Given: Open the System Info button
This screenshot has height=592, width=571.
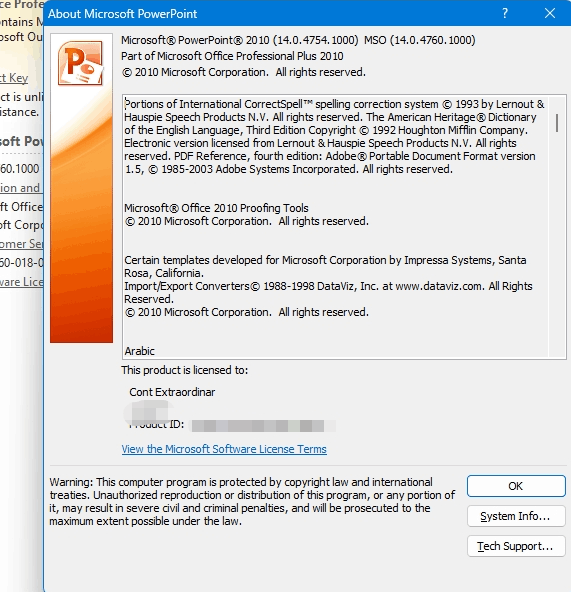Looking at the screenshot, I should pos(516,516).
